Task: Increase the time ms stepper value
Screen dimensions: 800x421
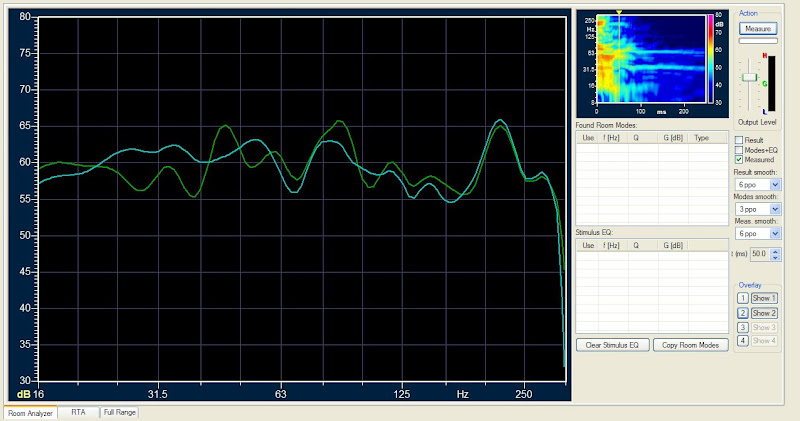Action: click(x=776, y=251)
